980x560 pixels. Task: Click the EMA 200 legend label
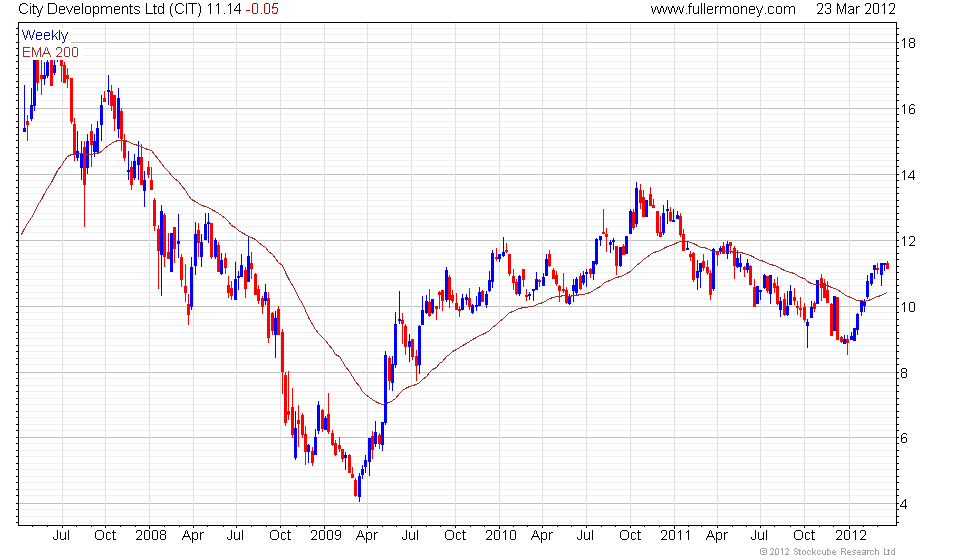coord(50,52)
